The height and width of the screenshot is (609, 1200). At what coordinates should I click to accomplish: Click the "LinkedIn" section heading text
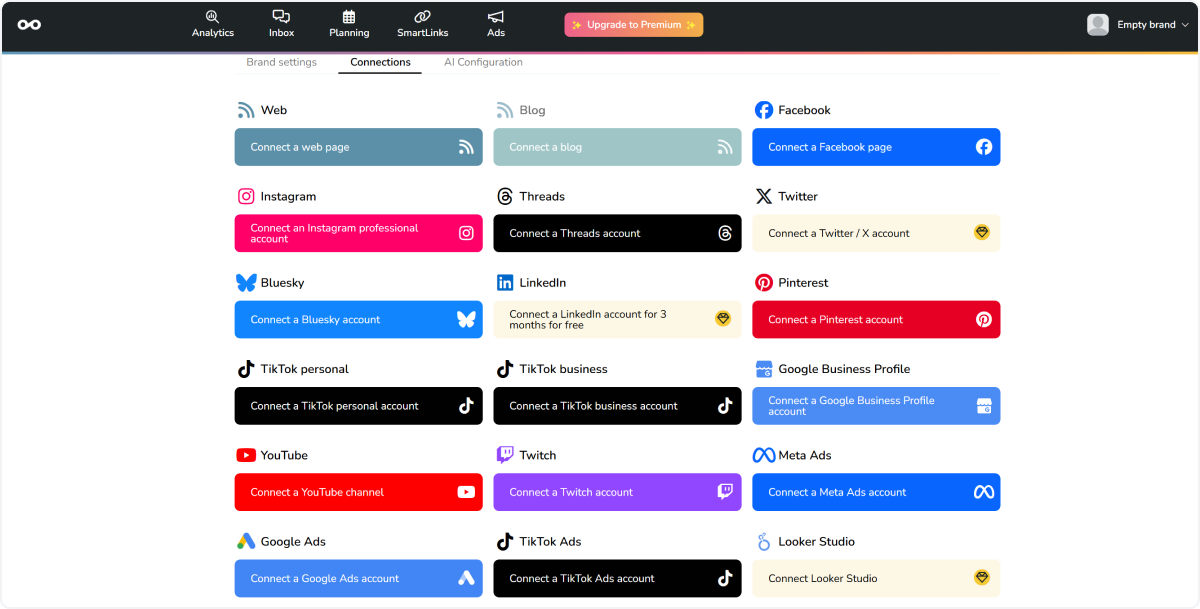(x=543, y=283)
